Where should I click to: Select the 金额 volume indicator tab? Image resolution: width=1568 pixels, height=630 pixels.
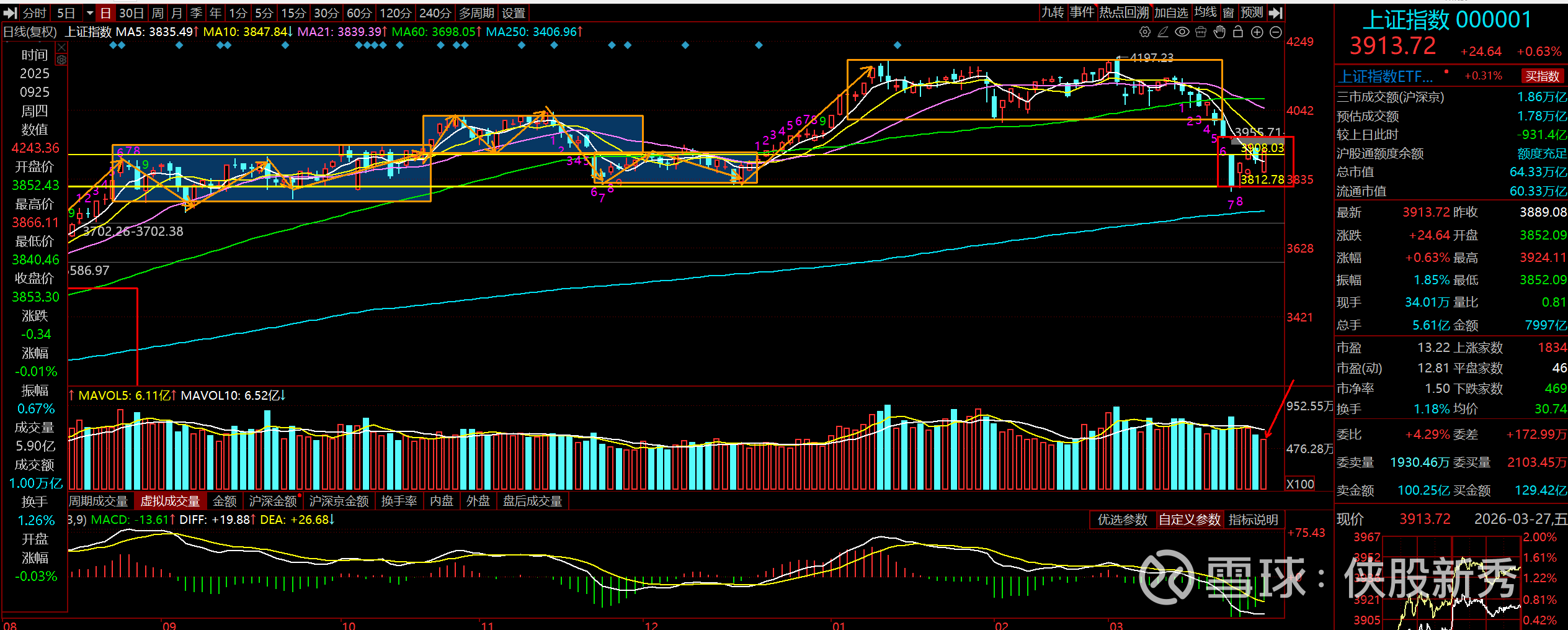click(225, 501)
